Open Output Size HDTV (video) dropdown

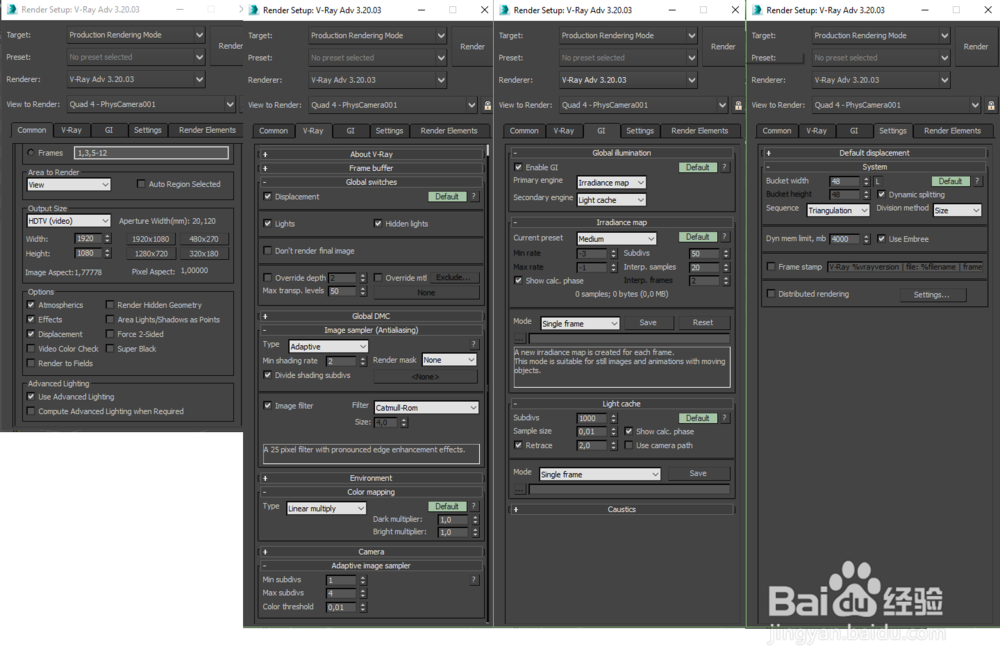pyautogui.click(x=69, y=221)
